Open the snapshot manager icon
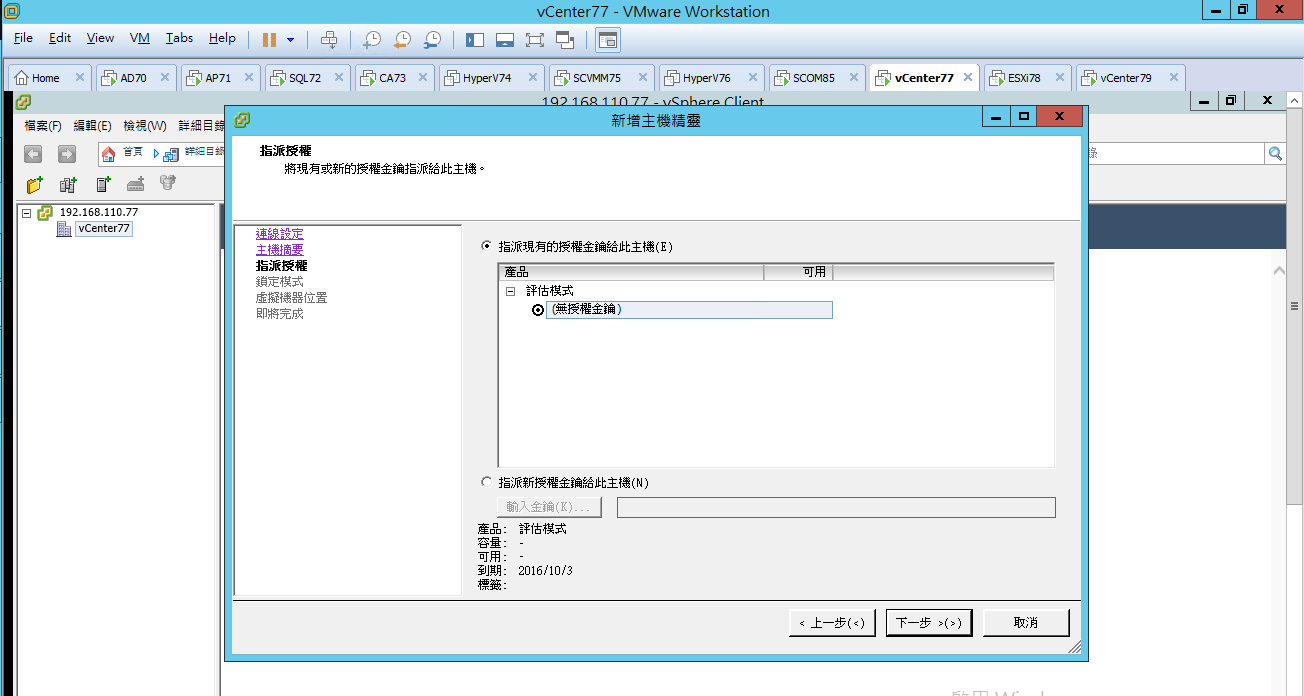The width and height of the screenshot is (1304, 696). point(432,39)
